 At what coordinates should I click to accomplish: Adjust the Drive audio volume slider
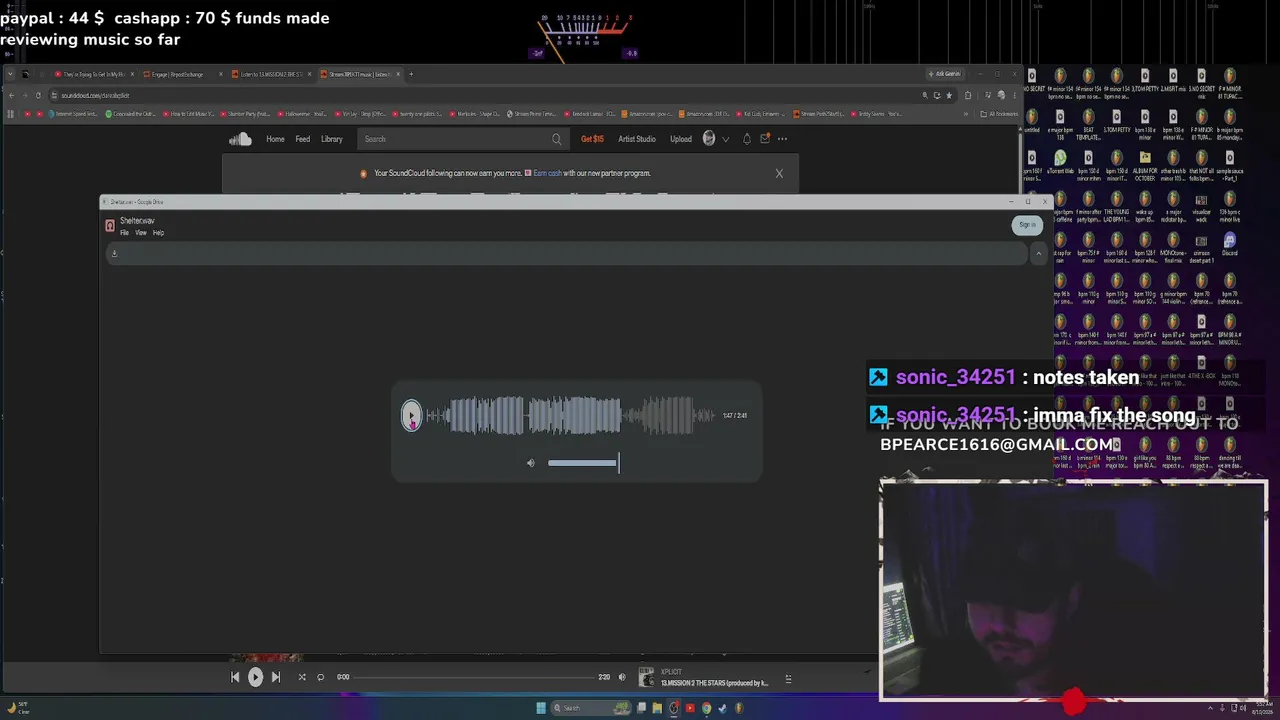(x=583, y=463)
